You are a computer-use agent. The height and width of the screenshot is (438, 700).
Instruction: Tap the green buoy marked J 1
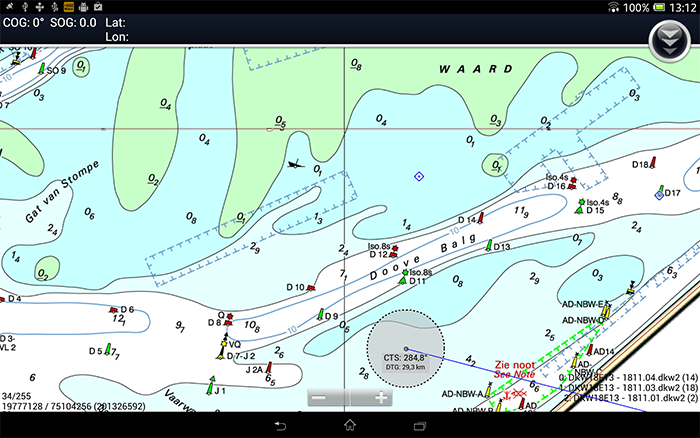point(211,384)
